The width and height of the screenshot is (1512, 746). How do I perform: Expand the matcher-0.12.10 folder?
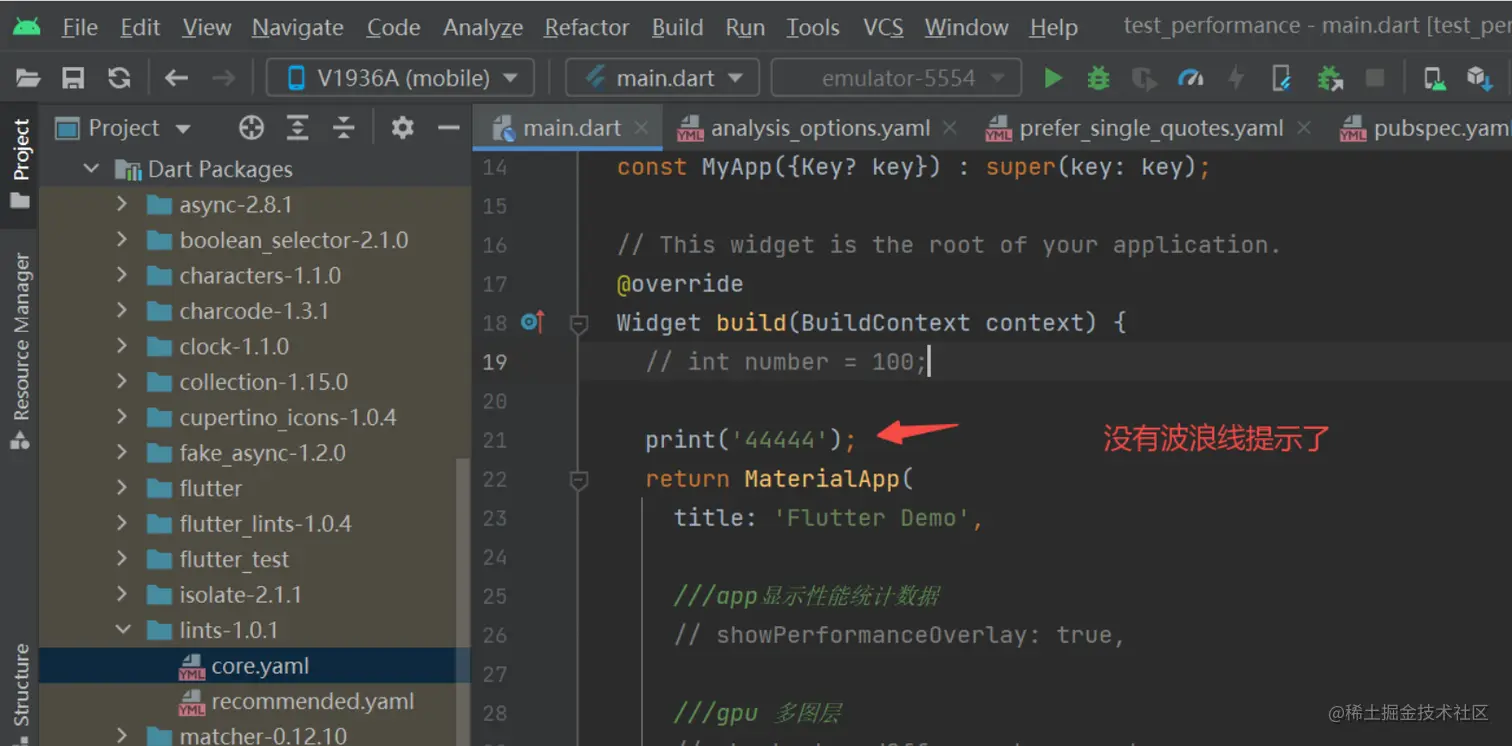(x=122, y=736)
